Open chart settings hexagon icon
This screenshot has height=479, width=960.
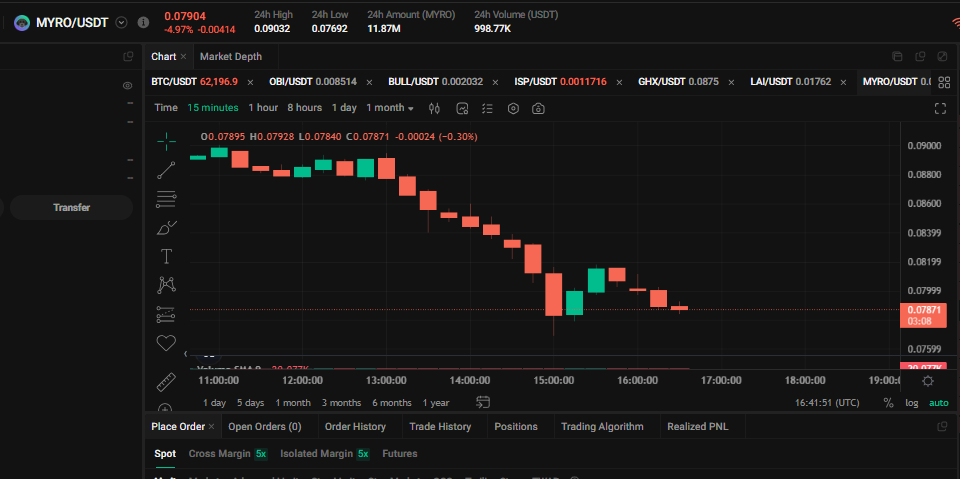tap(513, 108)
